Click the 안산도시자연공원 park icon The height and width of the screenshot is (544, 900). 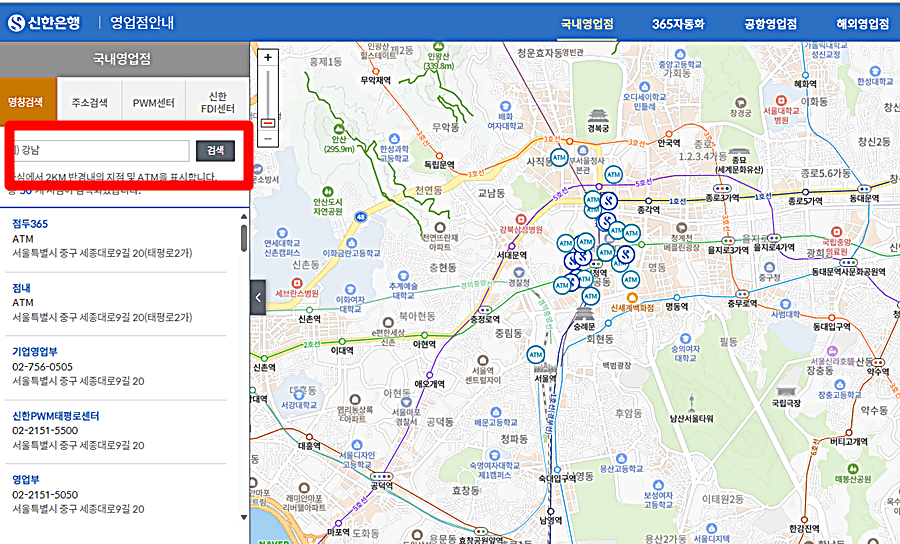tap(328, 191)
